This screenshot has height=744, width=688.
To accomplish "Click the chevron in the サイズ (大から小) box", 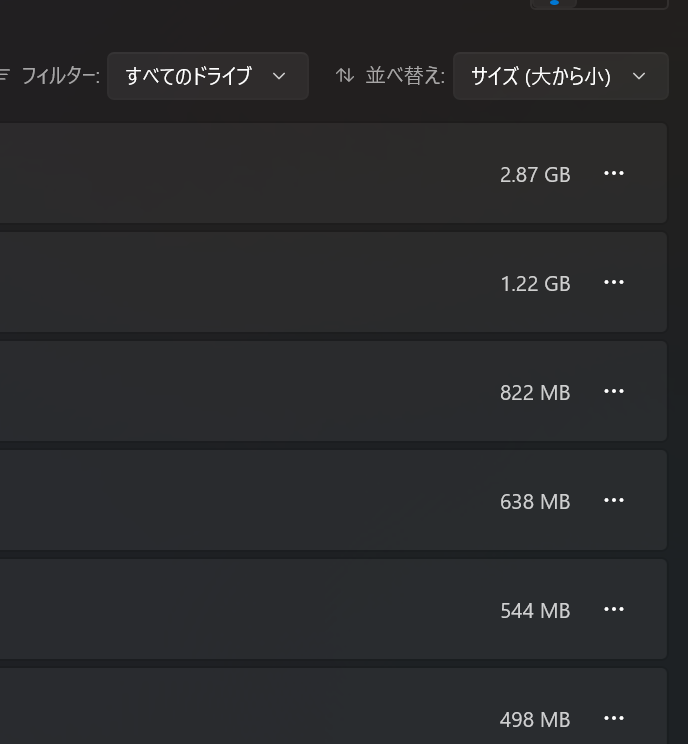I will point(639,76).
